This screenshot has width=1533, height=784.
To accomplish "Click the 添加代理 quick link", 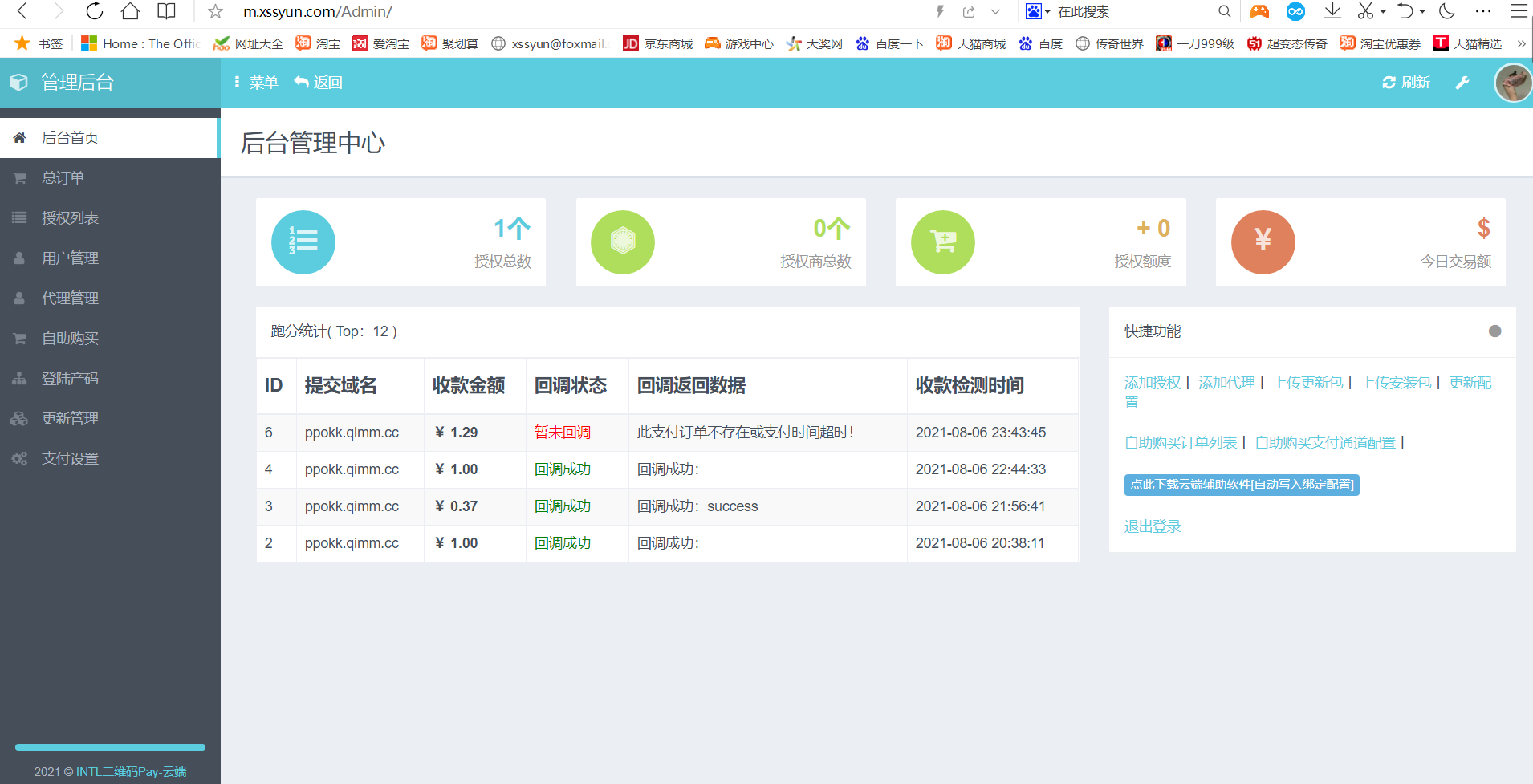I will [x=1226, y=383].
